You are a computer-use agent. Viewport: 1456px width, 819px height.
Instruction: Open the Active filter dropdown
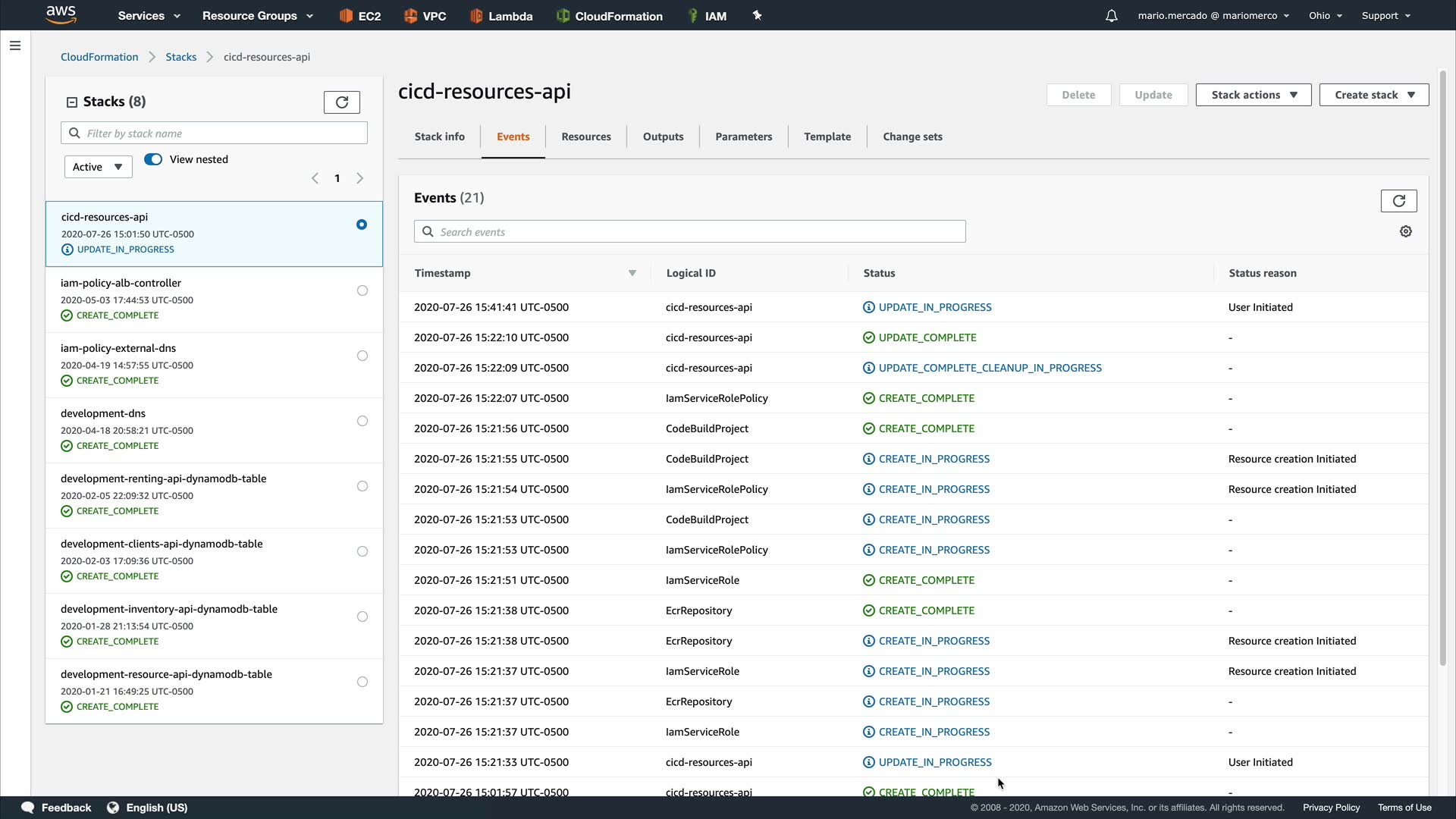tap(98, 167)
